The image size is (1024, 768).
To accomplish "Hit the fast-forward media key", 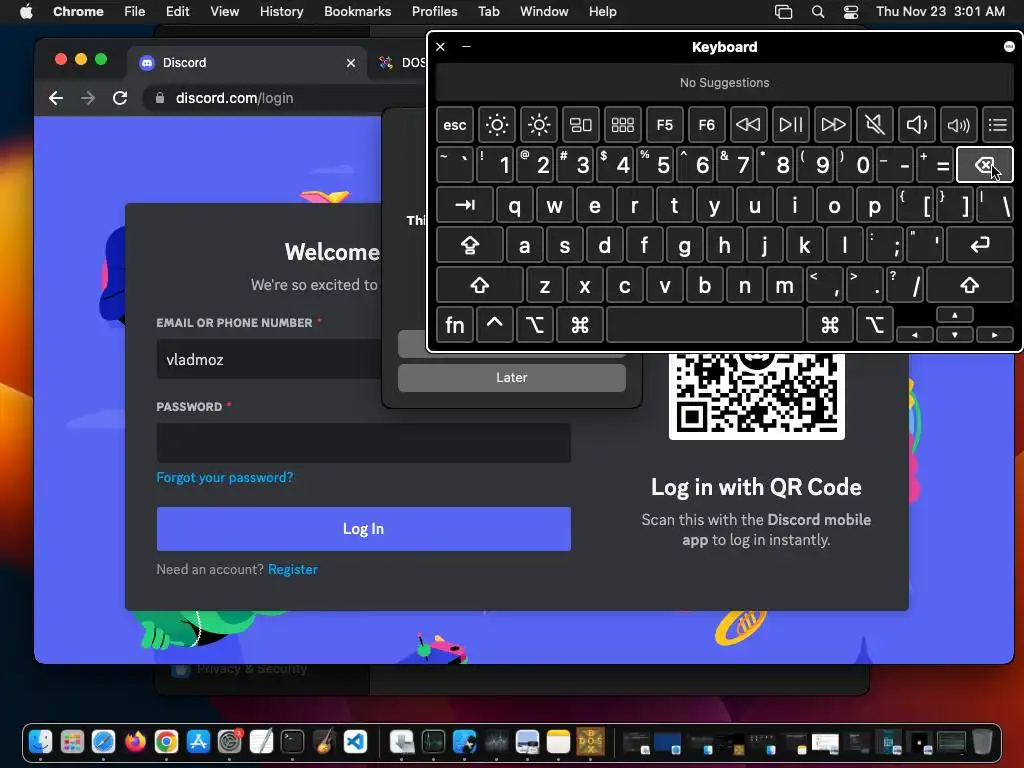I will 833,125.
